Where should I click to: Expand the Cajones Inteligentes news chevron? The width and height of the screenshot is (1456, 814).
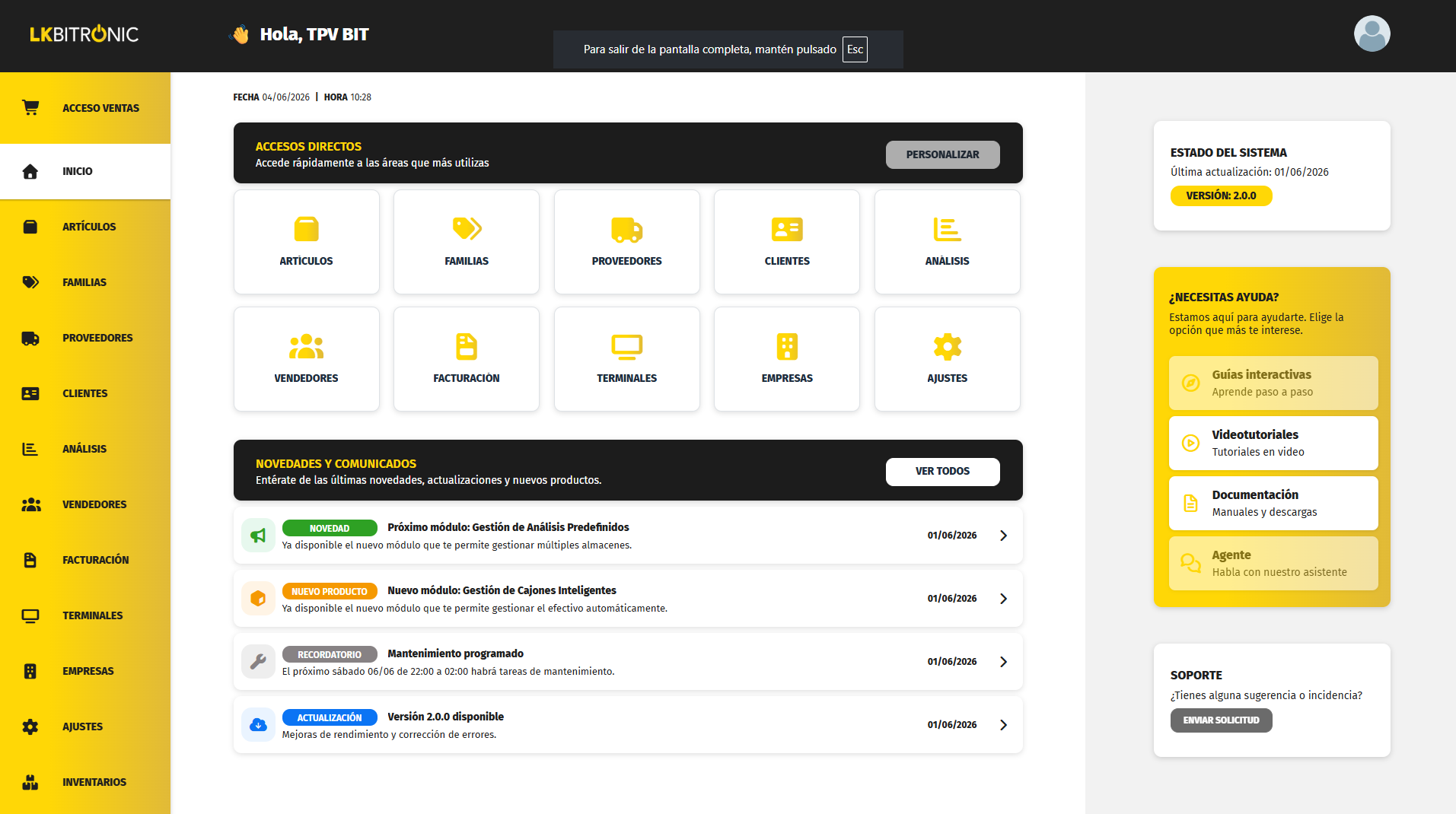pos(1004,599)
